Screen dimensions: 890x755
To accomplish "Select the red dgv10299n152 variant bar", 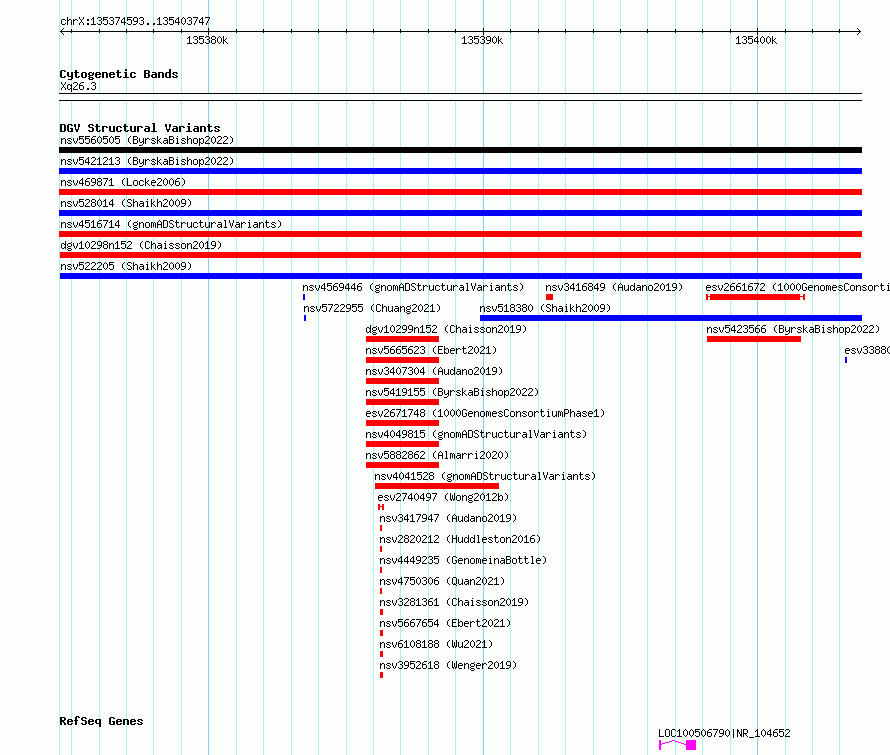I will pyautogui.click(x=402, y=339).
